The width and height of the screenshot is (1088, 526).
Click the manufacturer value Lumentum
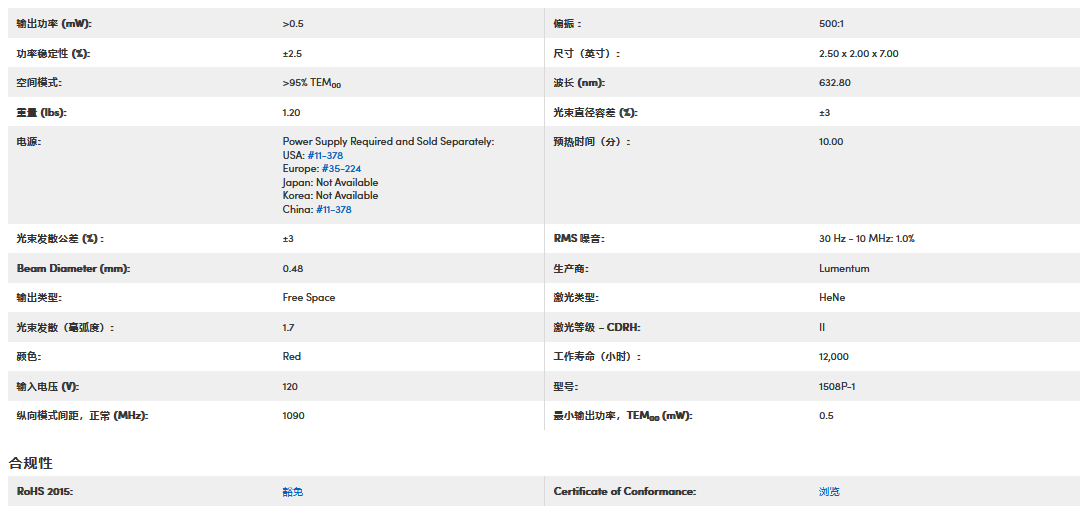844,269
